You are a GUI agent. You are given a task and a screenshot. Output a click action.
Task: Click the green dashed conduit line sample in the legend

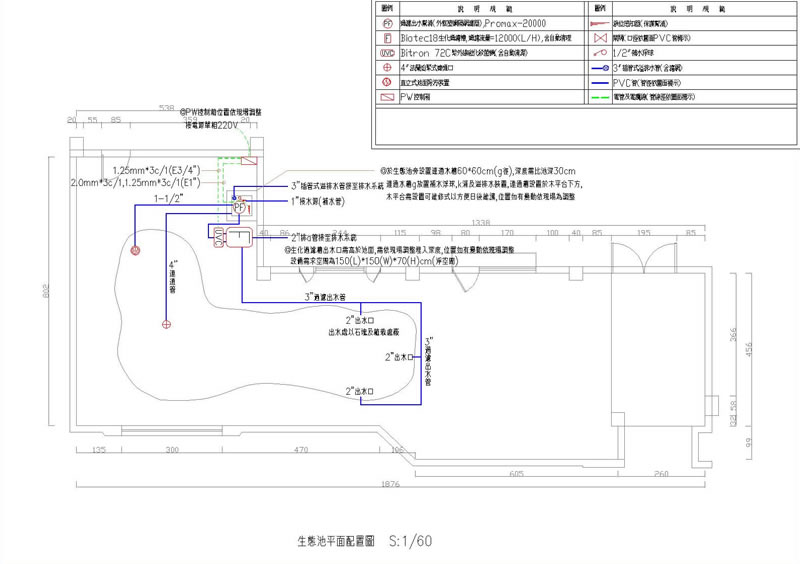click(x=600, y=97)
